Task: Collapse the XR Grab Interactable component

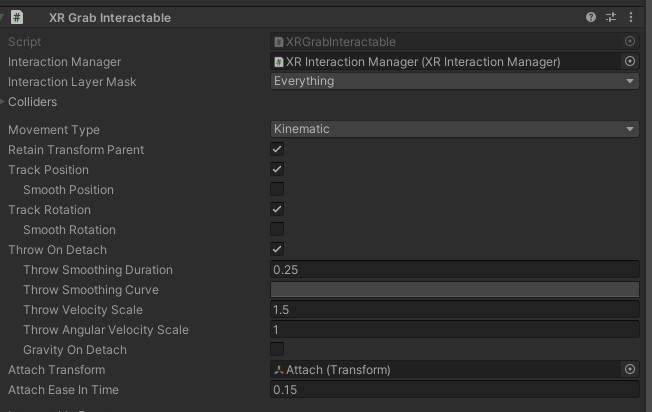Action: pos(4,17)
